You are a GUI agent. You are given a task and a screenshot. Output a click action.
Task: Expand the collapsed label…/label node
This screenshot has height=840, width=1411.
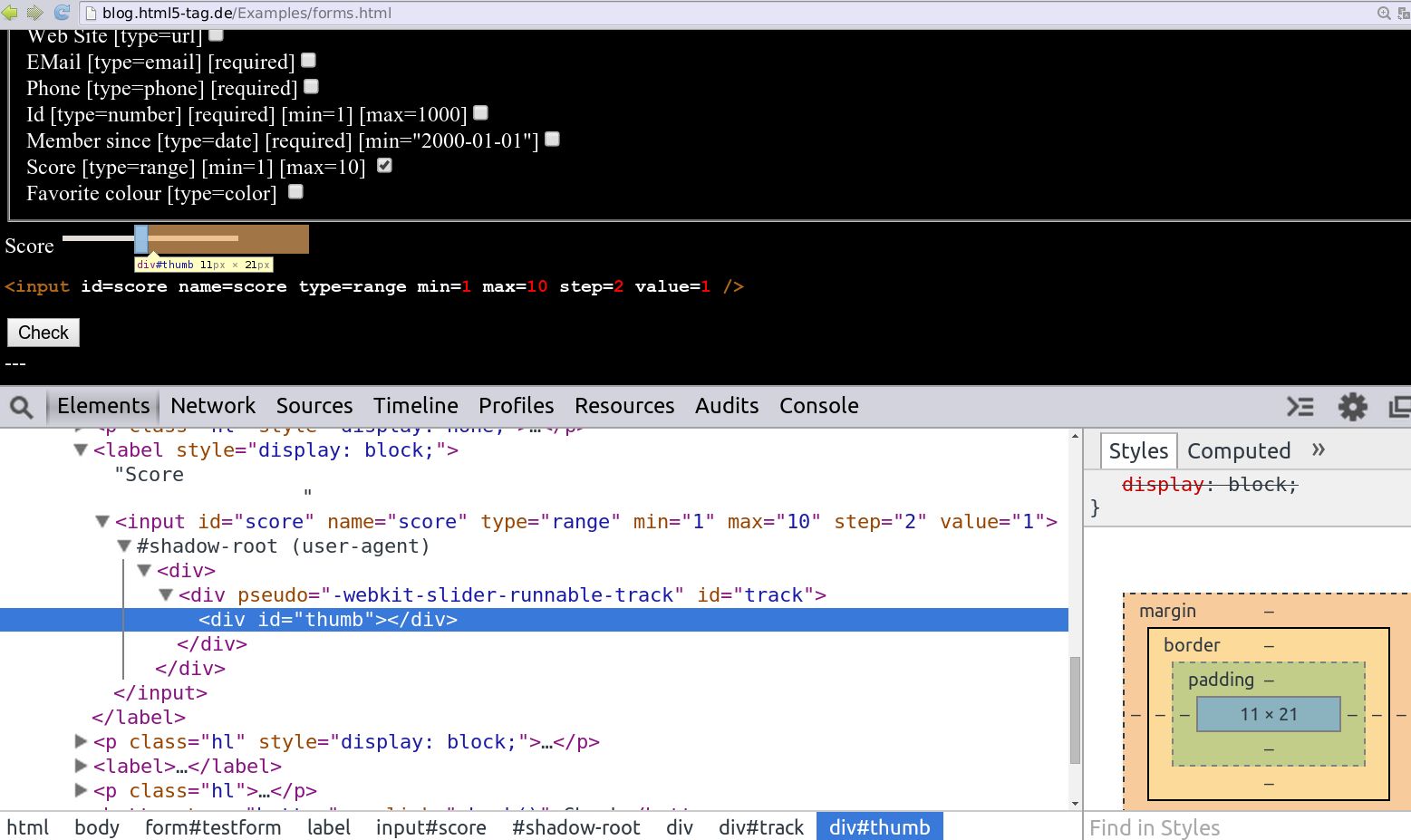click(x=81, y=766)
